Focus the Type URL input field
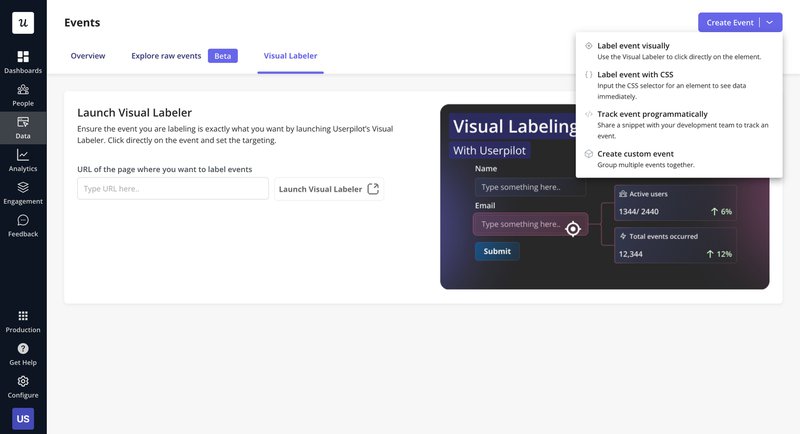800x434 pixels. click(x=172, y=189)
